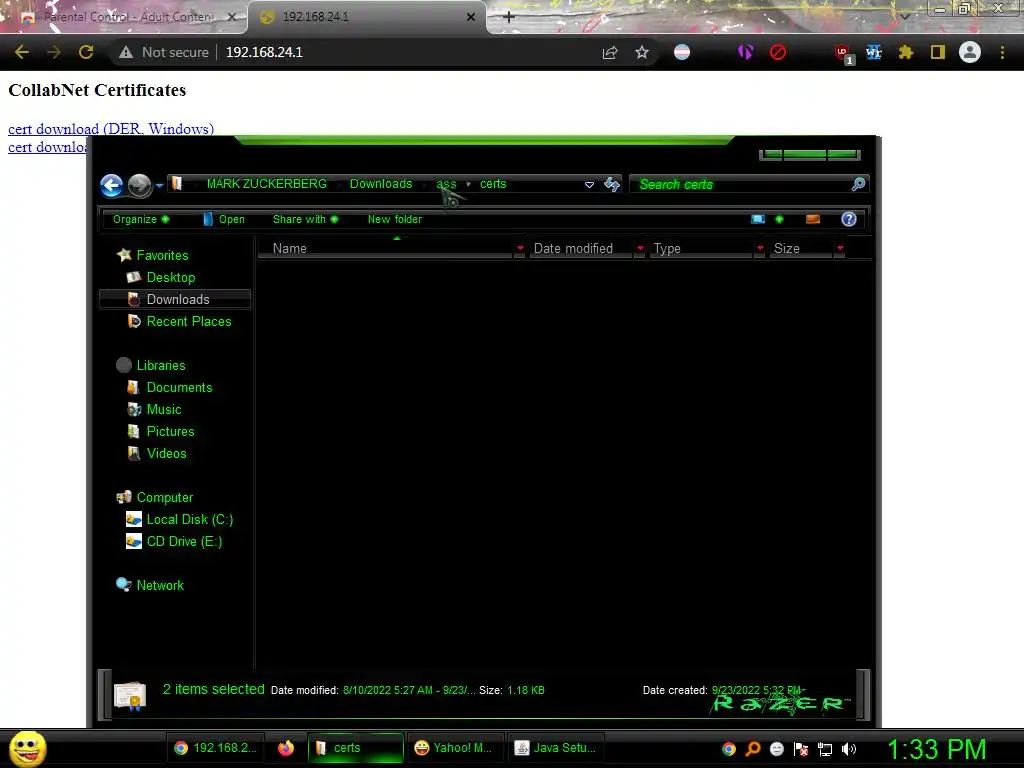
Task: Select Favorites in navigation pane
Action: 162,255
